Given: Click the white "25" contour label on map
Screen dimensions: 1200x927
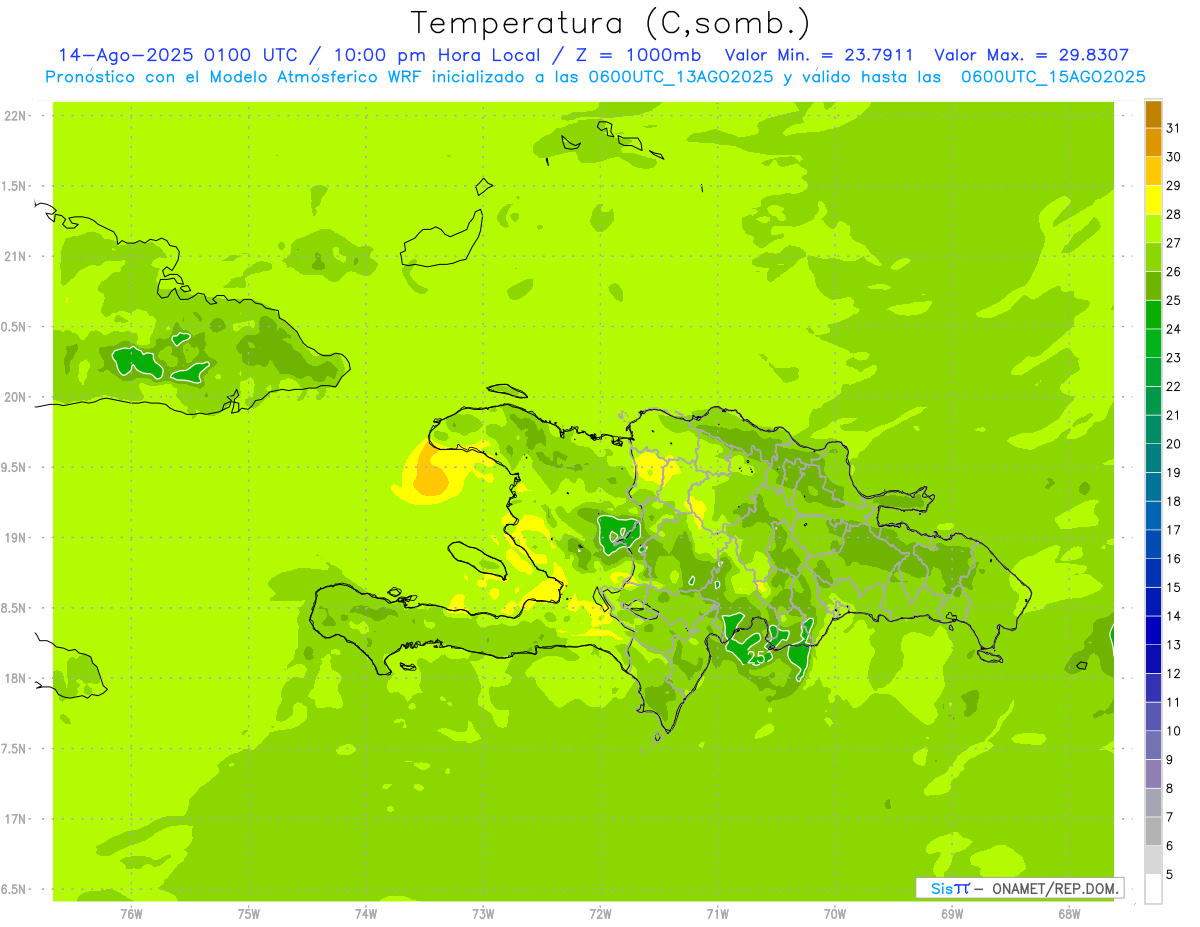Looking at the screenshot, I should click(757, 658).
